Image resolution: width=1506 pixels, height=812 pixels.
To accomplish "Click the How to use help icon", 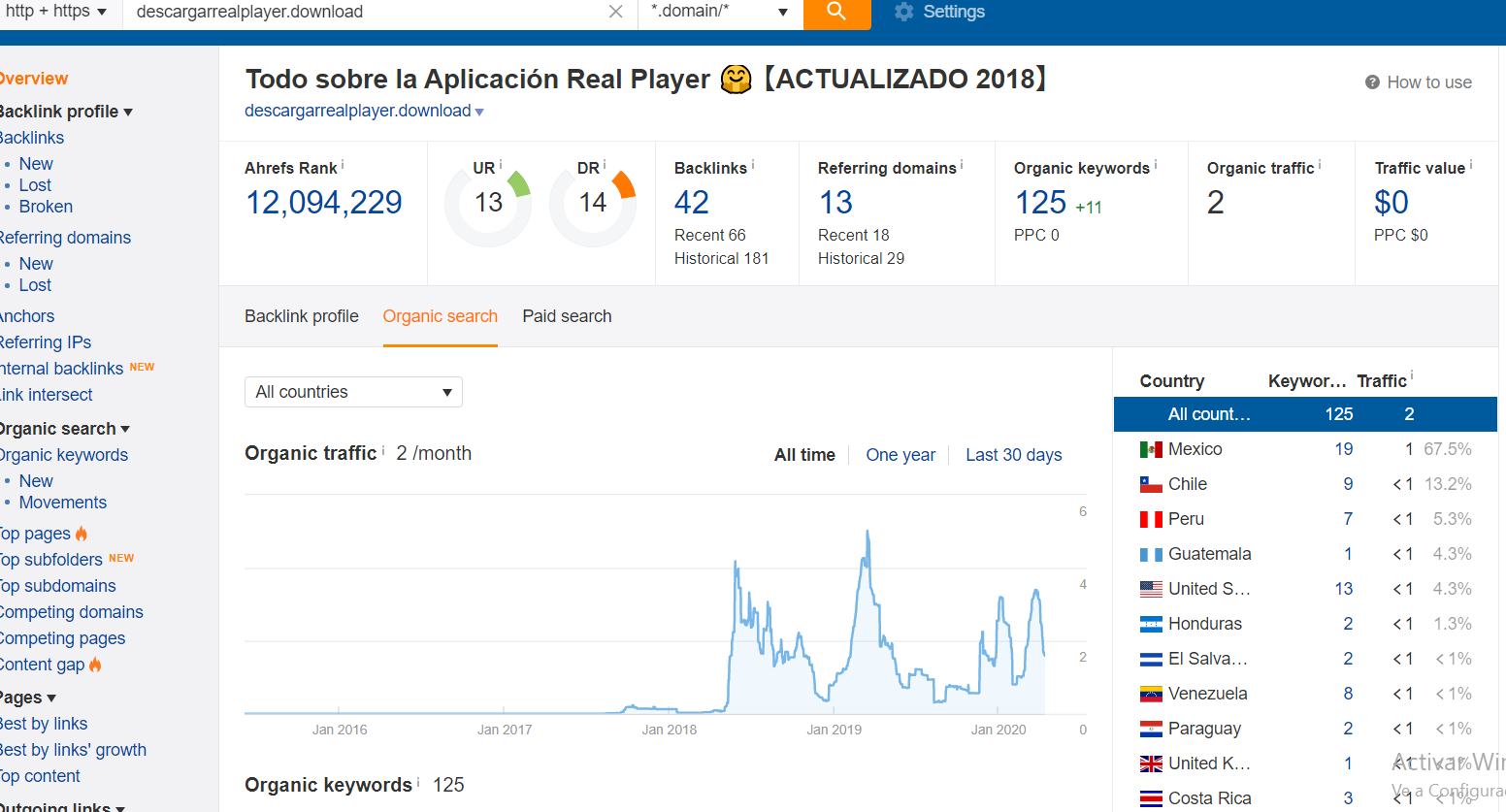I will tap(1372, 82).
